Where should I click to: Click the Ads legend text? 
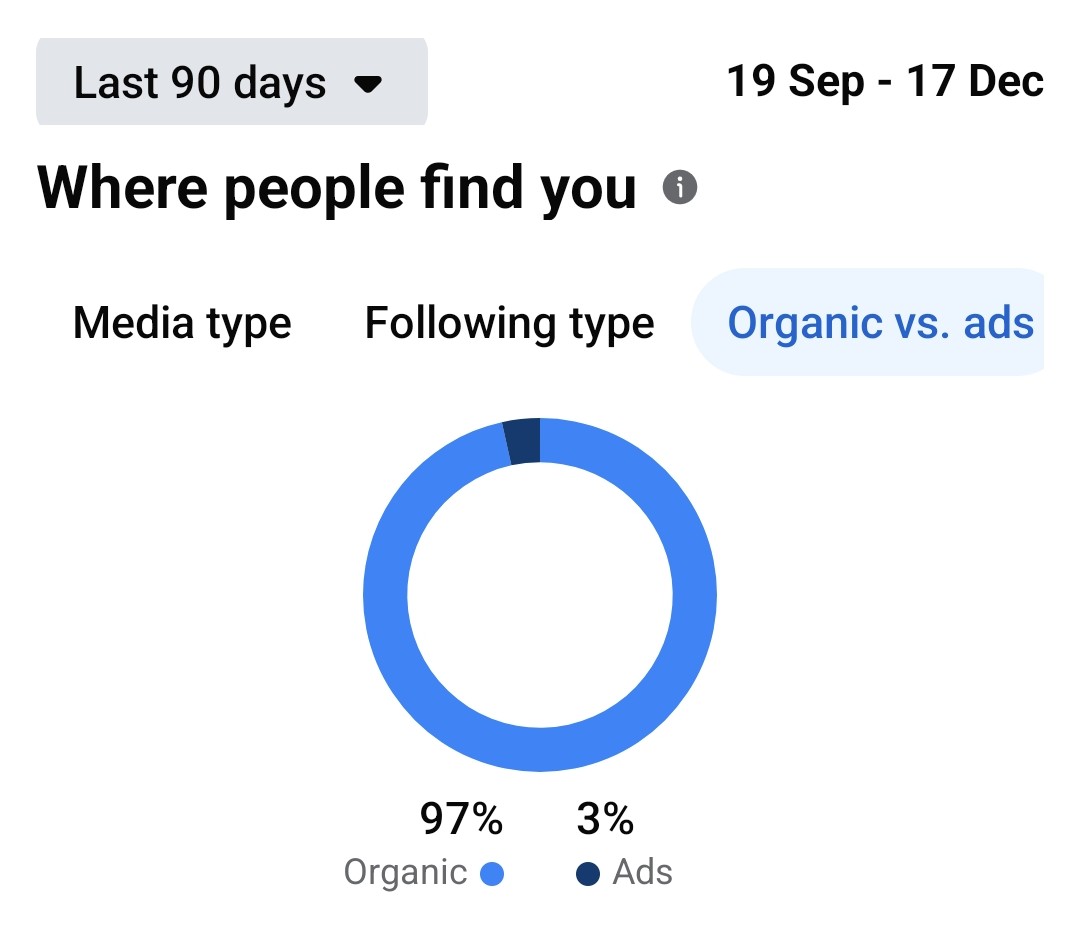(642, 872)
